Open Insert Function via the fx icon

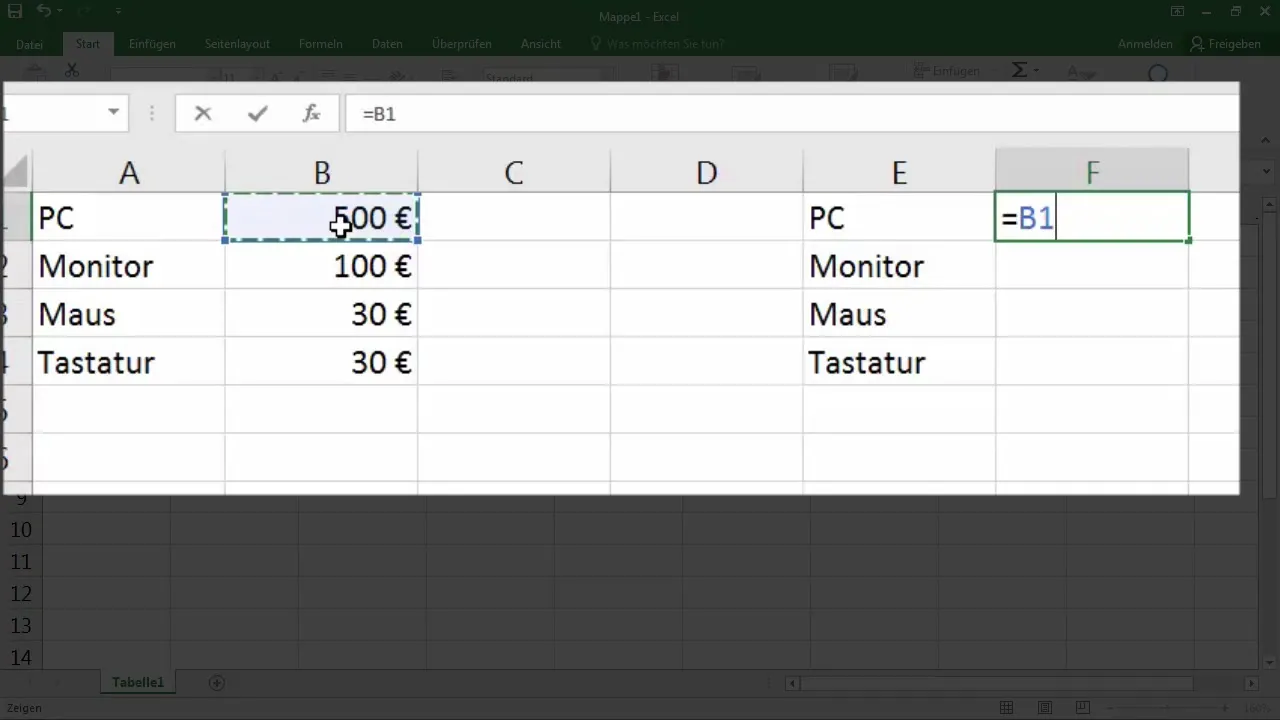312,114
